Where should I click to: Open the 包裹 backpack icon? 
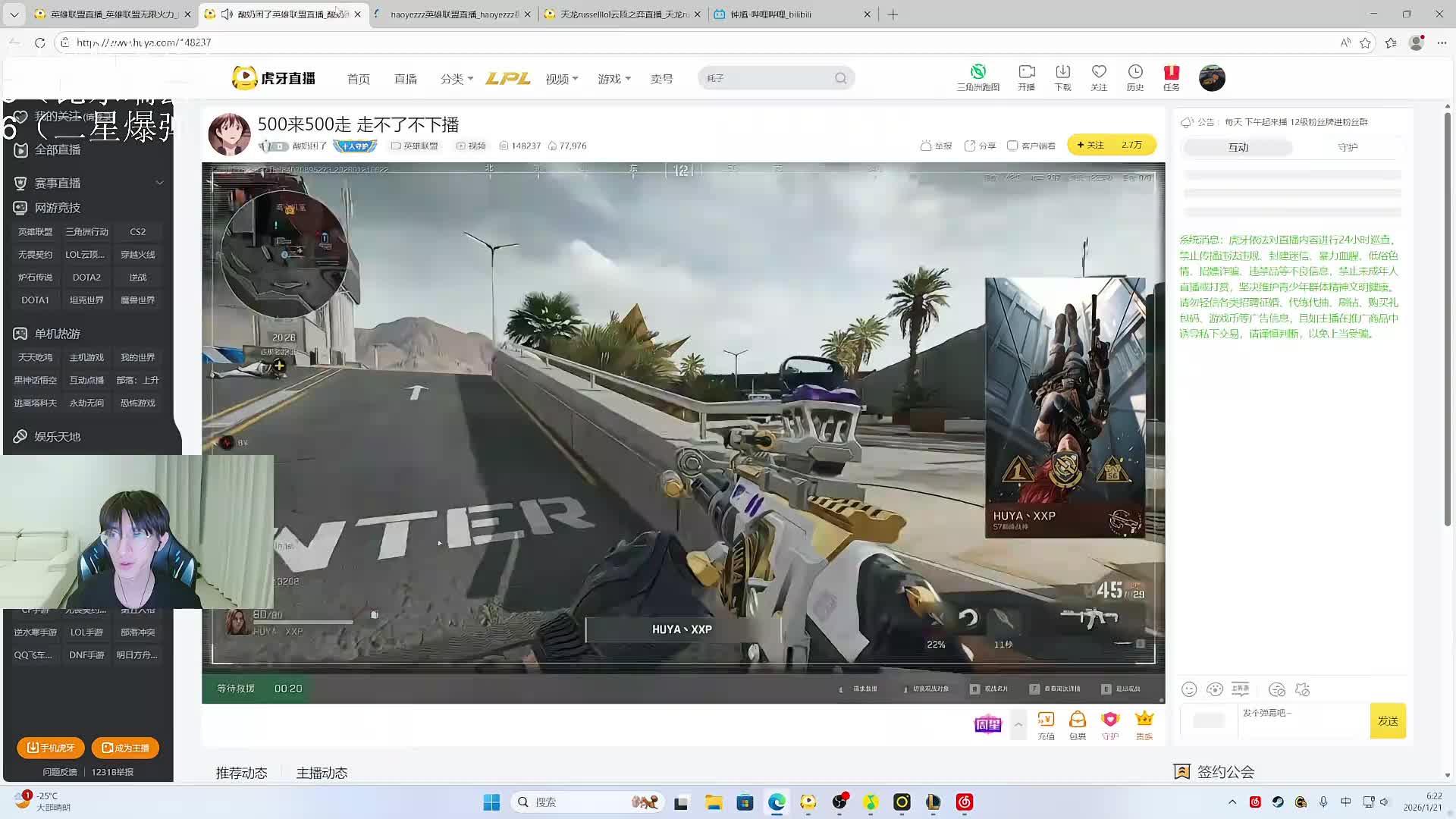click(x=1077, y=720)
